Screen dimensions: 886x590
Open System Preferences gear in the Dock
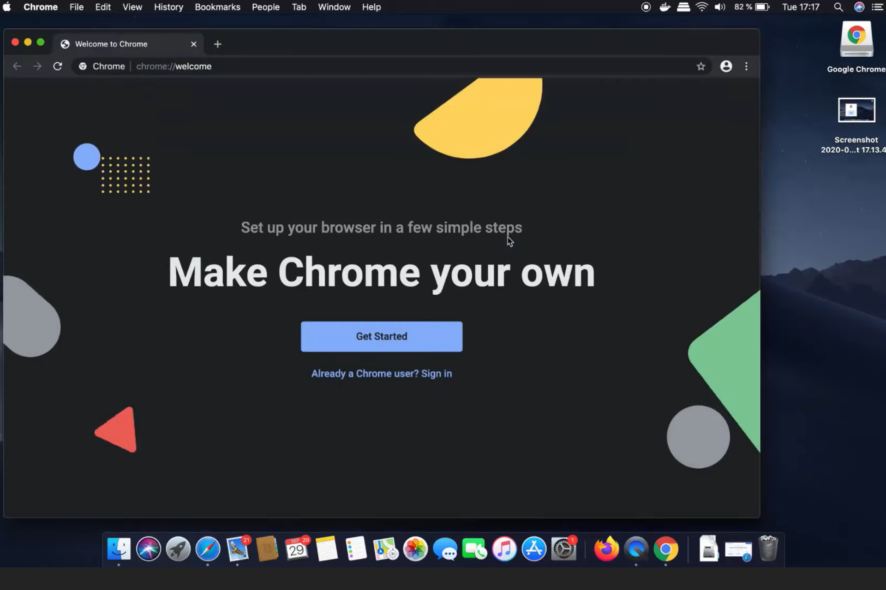pos(563,549)
